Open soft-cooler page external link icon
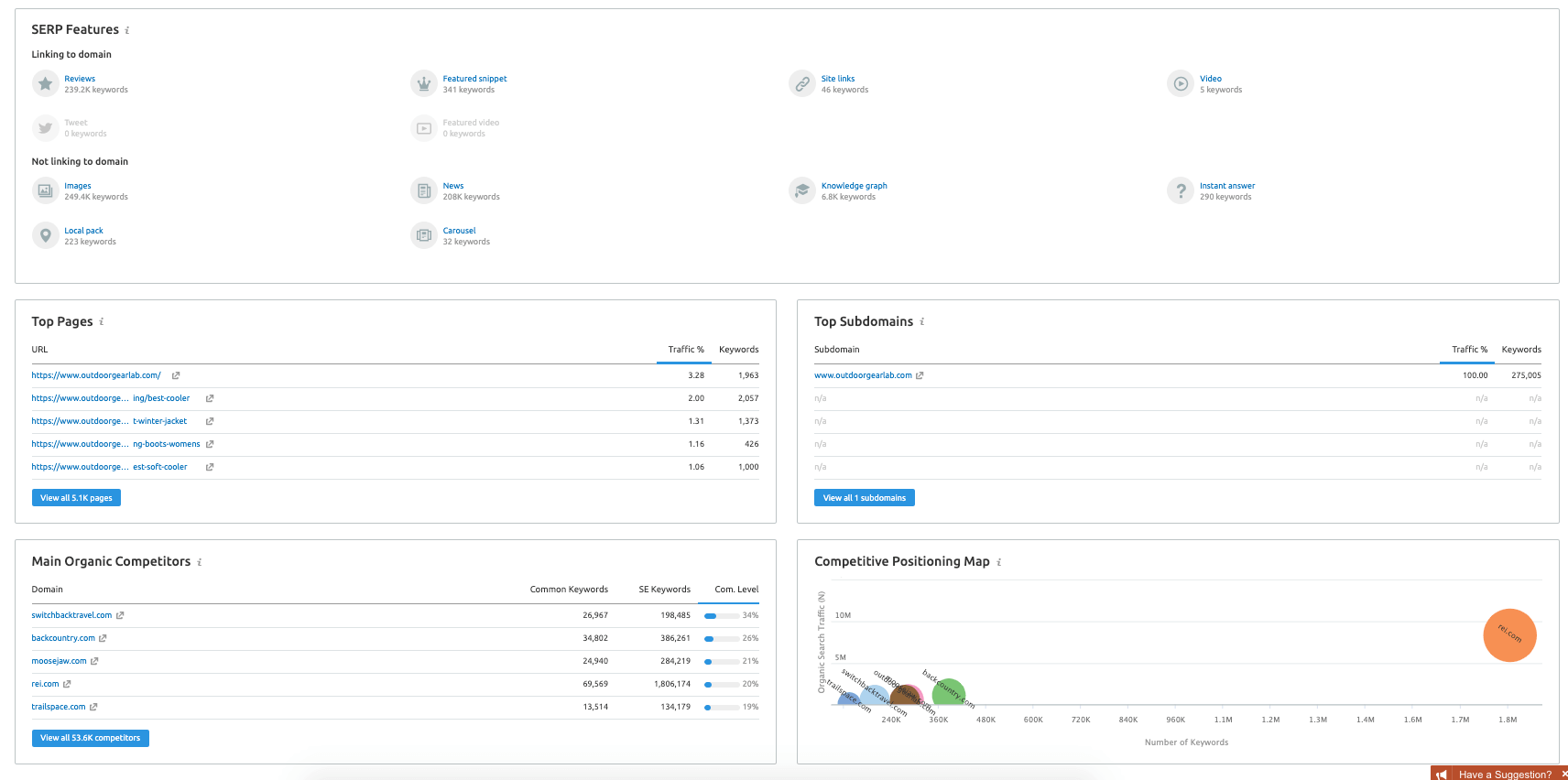 point(210,467)
